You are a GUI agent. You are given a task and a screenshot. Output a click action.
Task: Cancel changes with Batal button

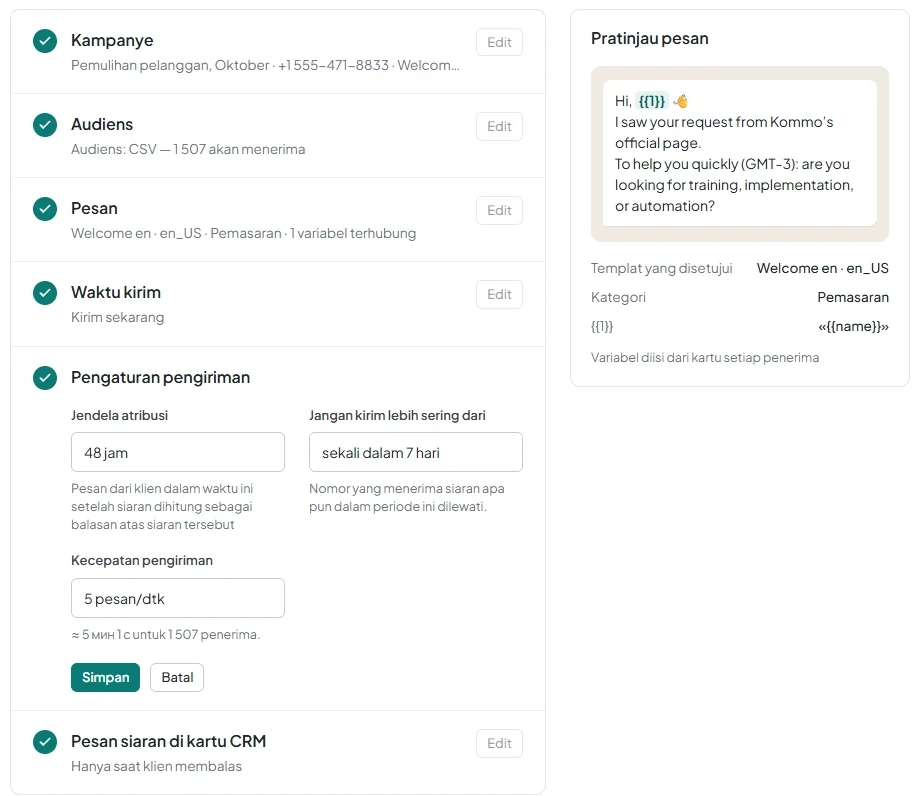point(177,678)
